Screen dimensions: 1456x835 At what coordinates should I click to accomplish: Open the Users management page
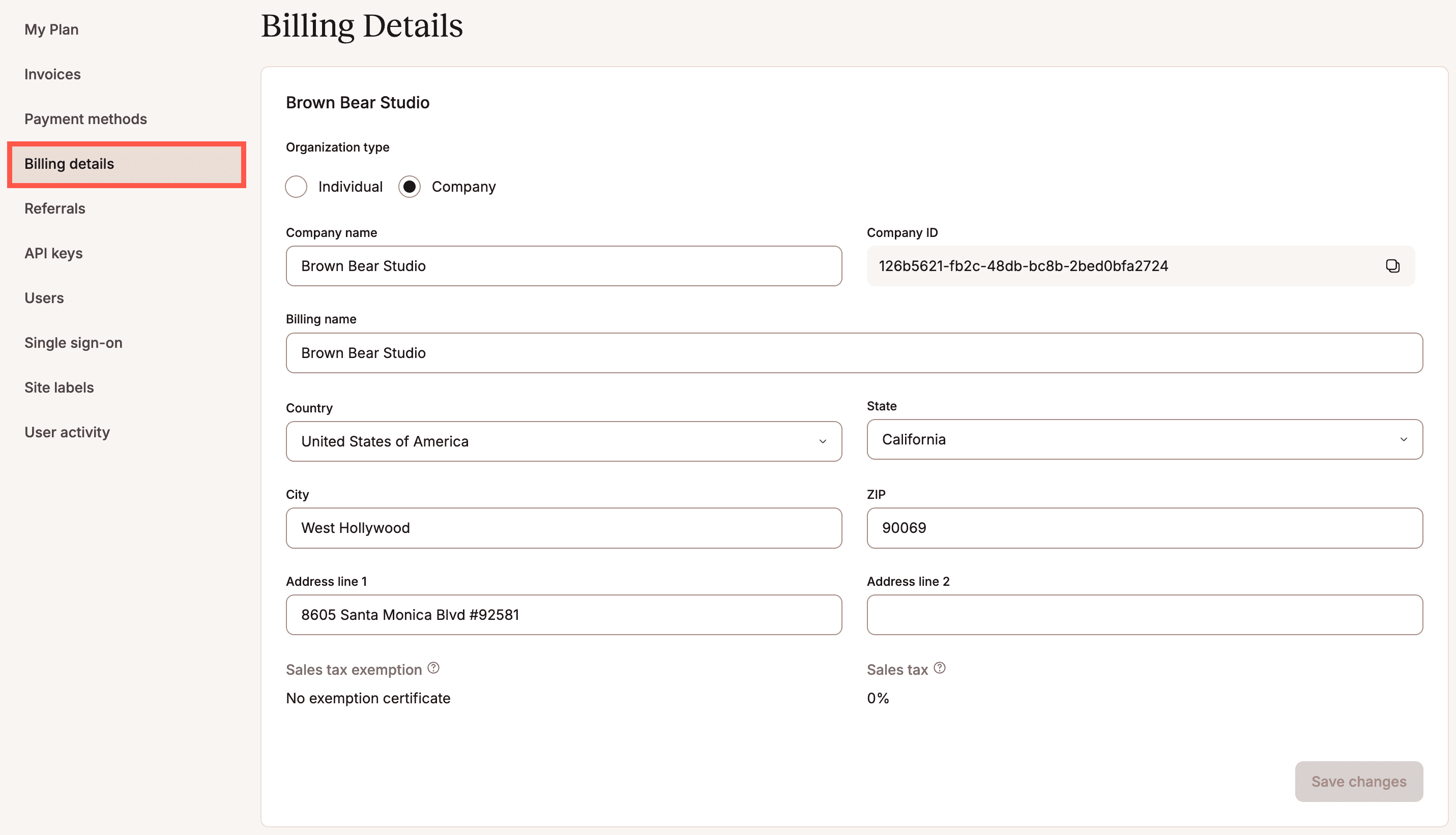(44, 297)
